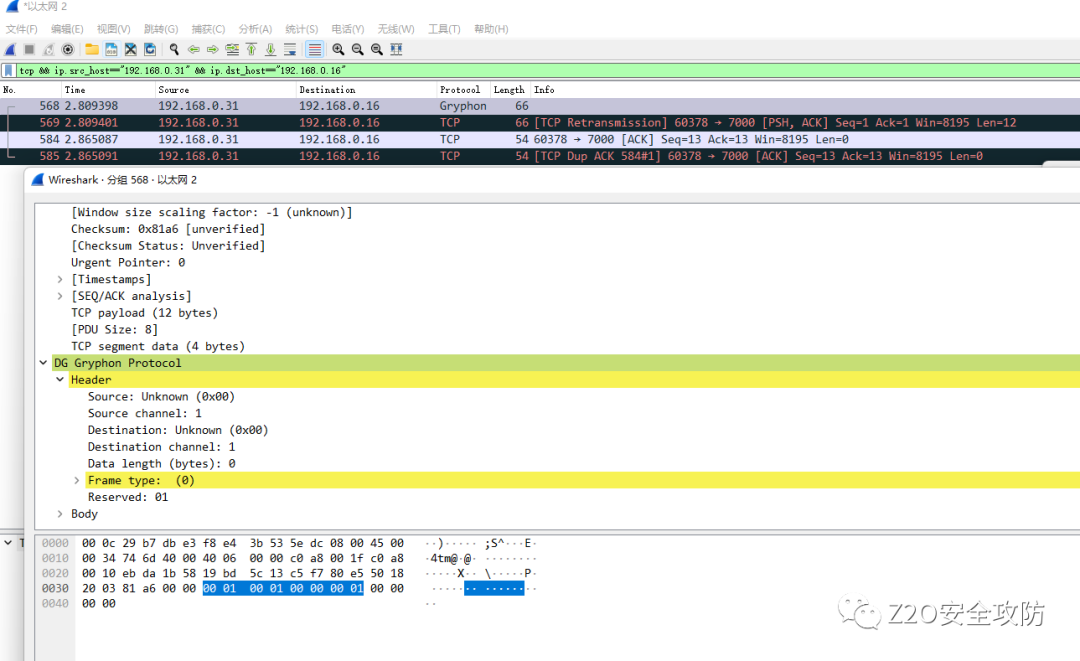The image size is (1080, 661).
Task: Zoom in the main window text
Action: click(338, 50)
